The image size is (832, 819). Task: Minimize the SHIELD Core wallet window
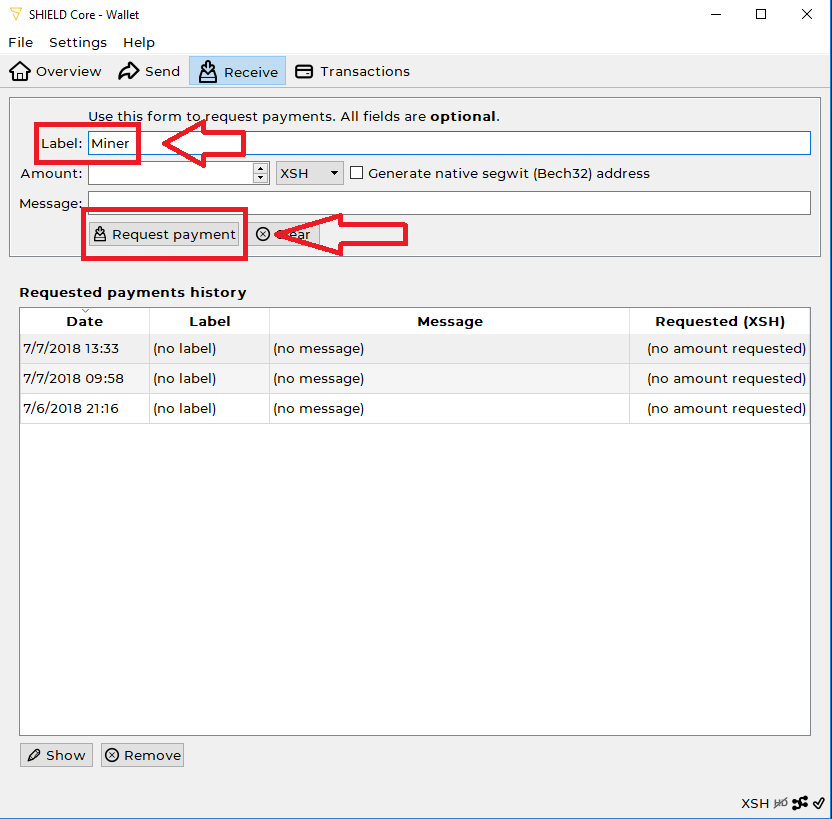716,14
